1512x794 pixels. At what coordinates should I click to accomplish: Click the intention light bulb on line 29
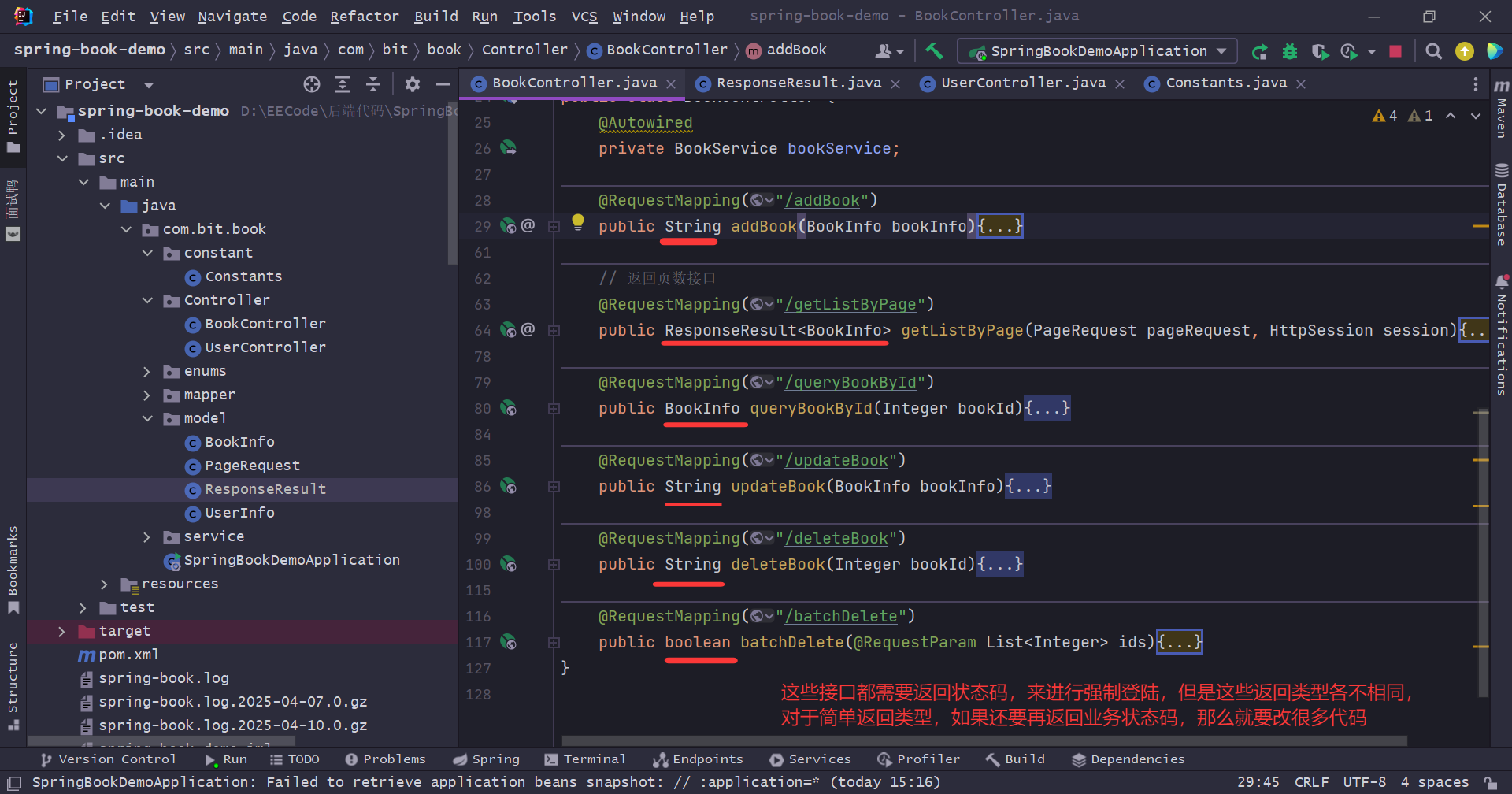578,222
